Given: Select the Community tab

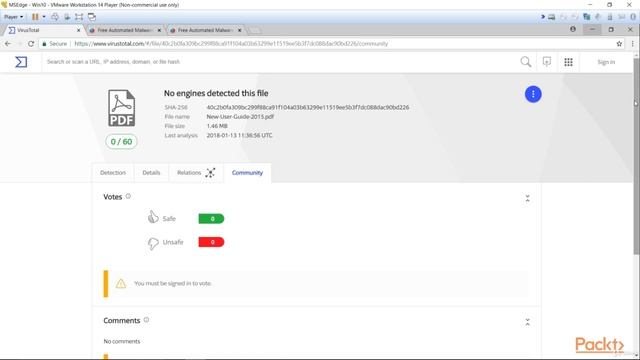Looking at the screenshot, I should (x=247, y=173).
